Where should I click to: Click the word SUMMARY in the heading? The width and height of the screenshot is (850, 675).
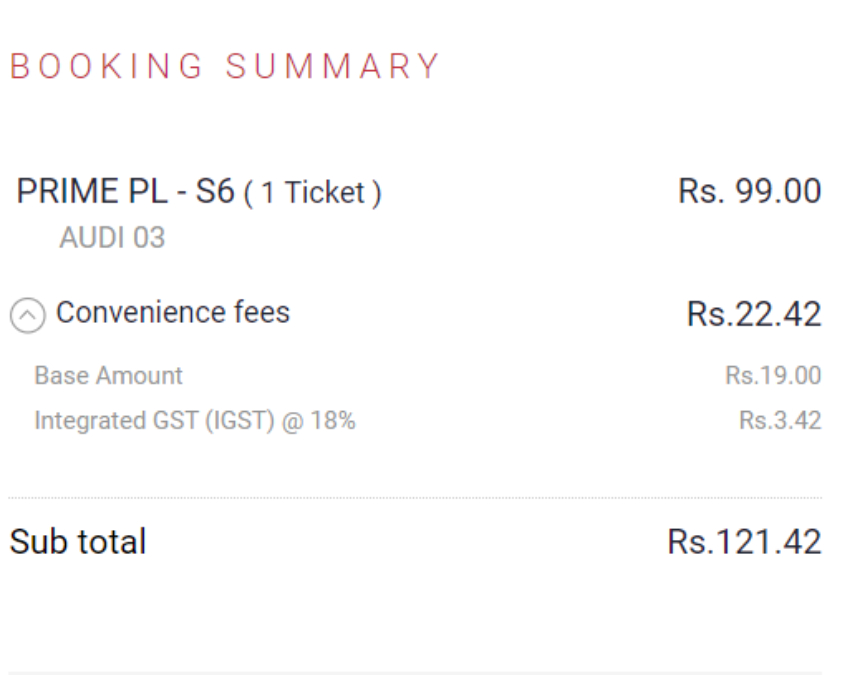click(333, 67)
